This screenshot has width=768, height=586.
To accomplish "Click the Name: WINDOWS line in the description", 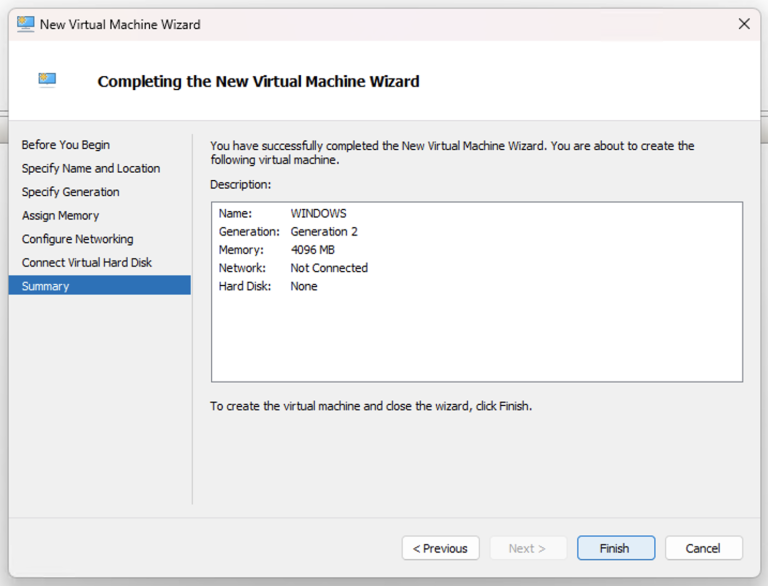I will click(283, 213).
